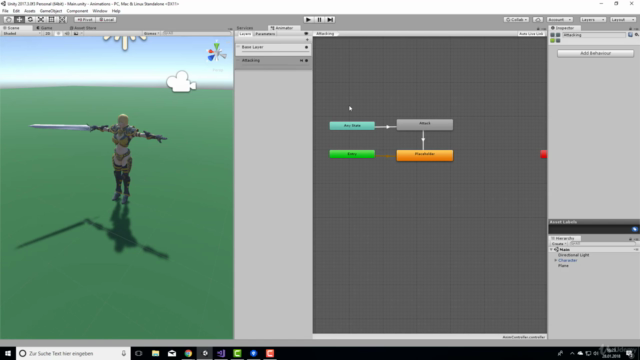
Task: Expand the Character object in Hierarchy
Action: [x=556, y=260]
